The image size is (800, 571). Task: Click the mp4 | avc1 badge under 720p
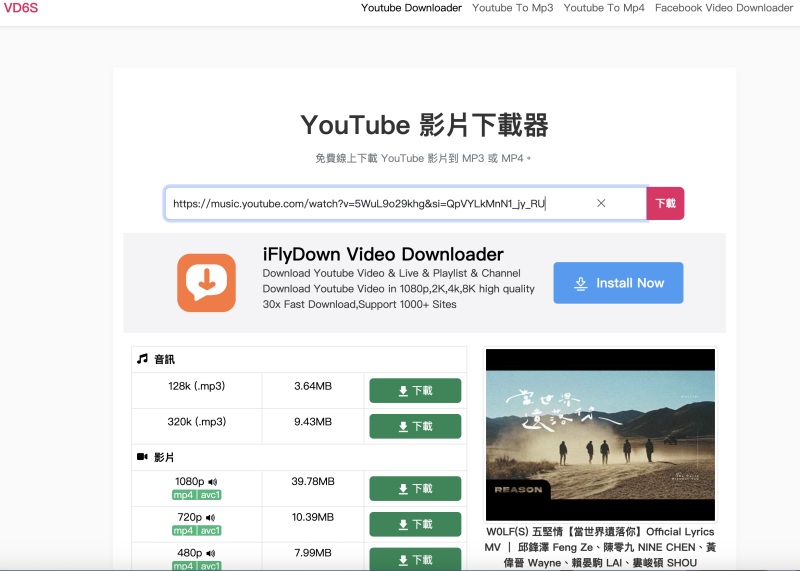tap(197, 531)
